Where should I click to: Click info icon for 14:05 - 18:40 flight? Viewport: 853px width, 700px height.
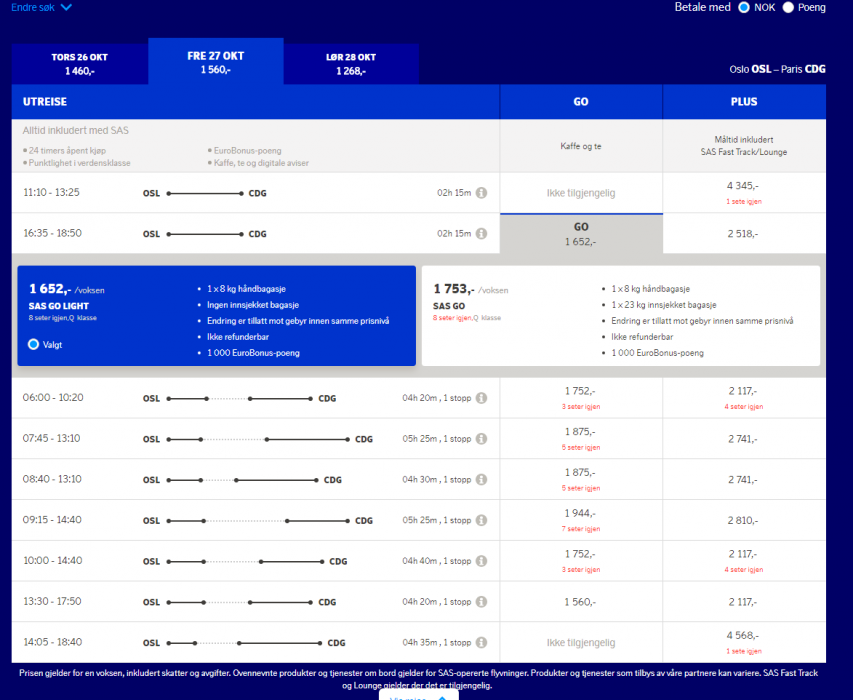(481, 643)
